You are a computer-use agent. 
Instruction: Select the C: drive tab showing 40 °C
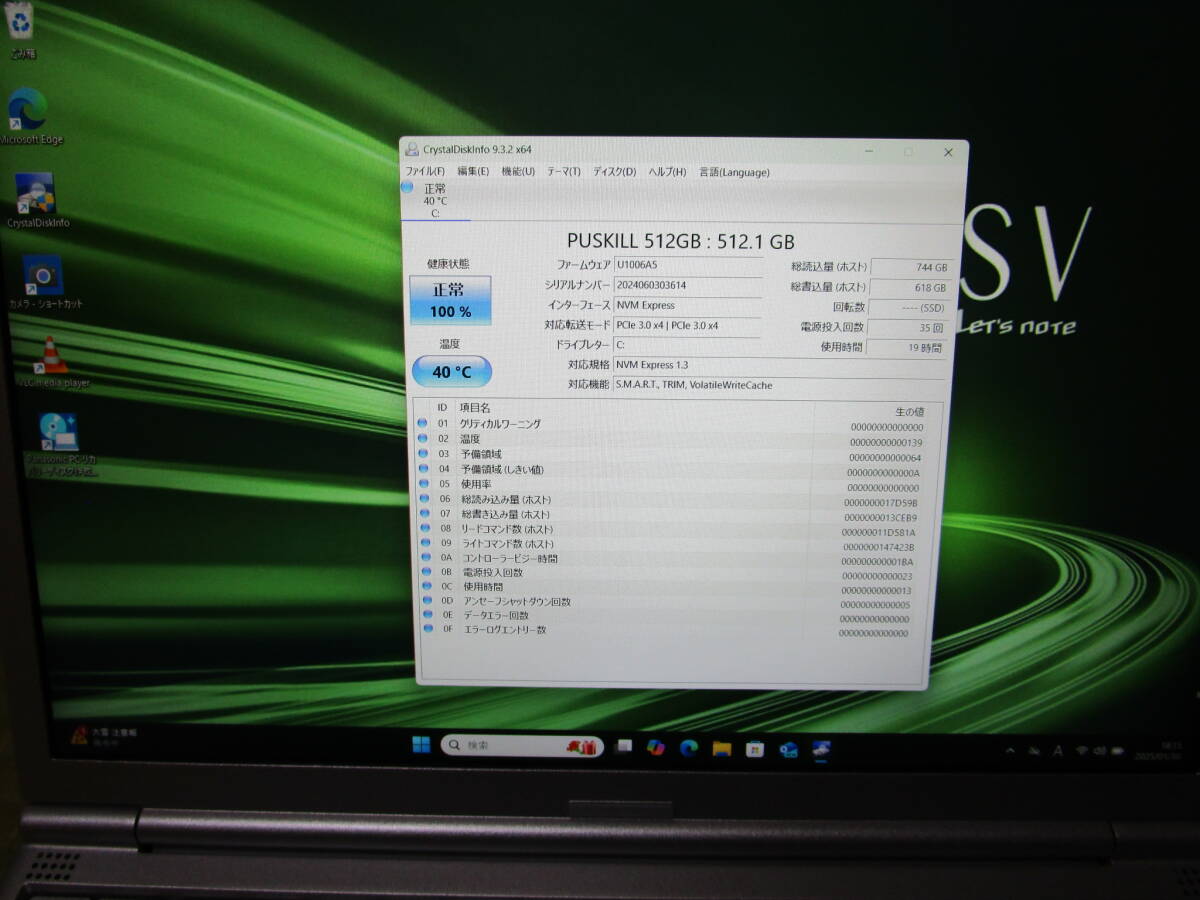coord(435,200)
